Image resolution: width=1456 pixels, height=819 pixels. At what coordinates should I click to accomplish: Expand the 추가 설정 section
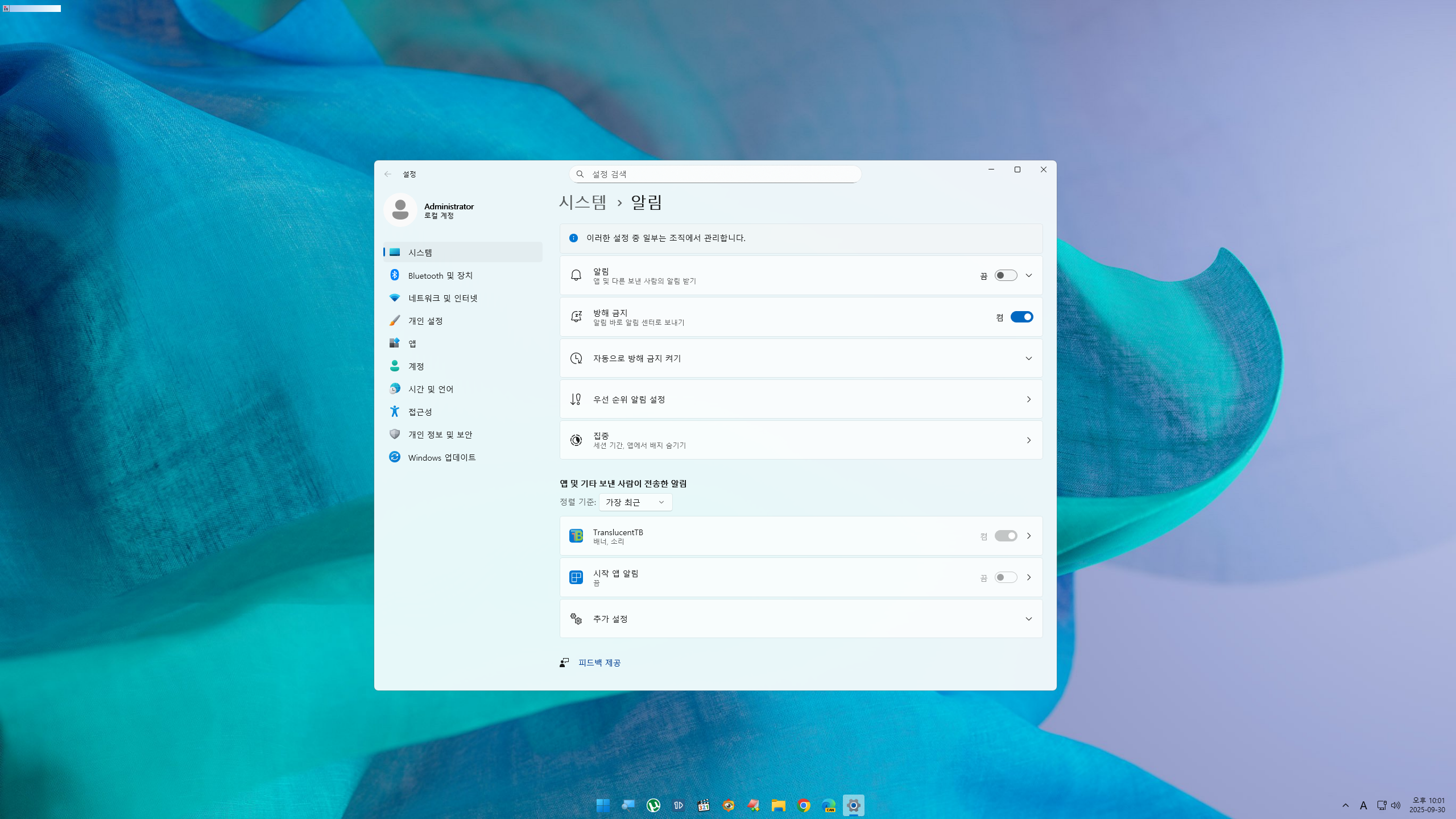(x=1028, y=619)
